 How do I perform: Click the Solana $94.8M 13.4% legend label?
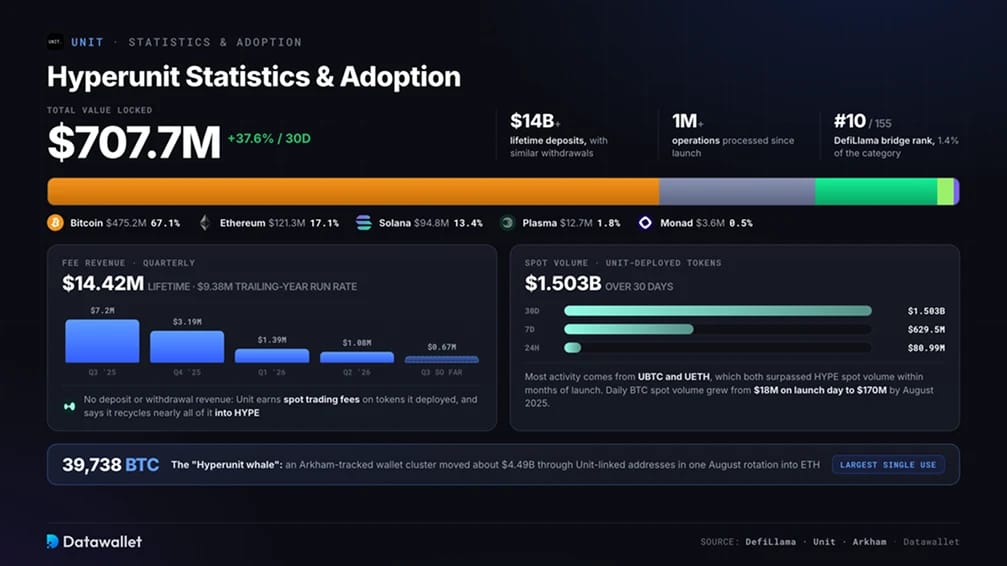tap(430, 223)
